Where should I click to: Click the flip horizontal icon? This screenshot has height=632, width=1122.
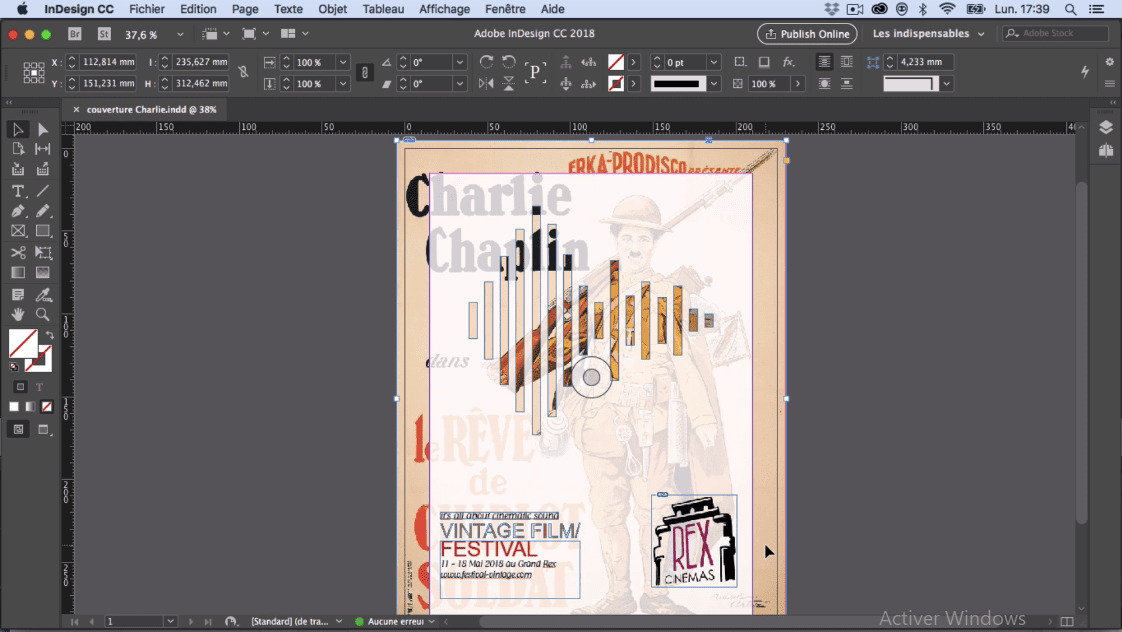486,84
